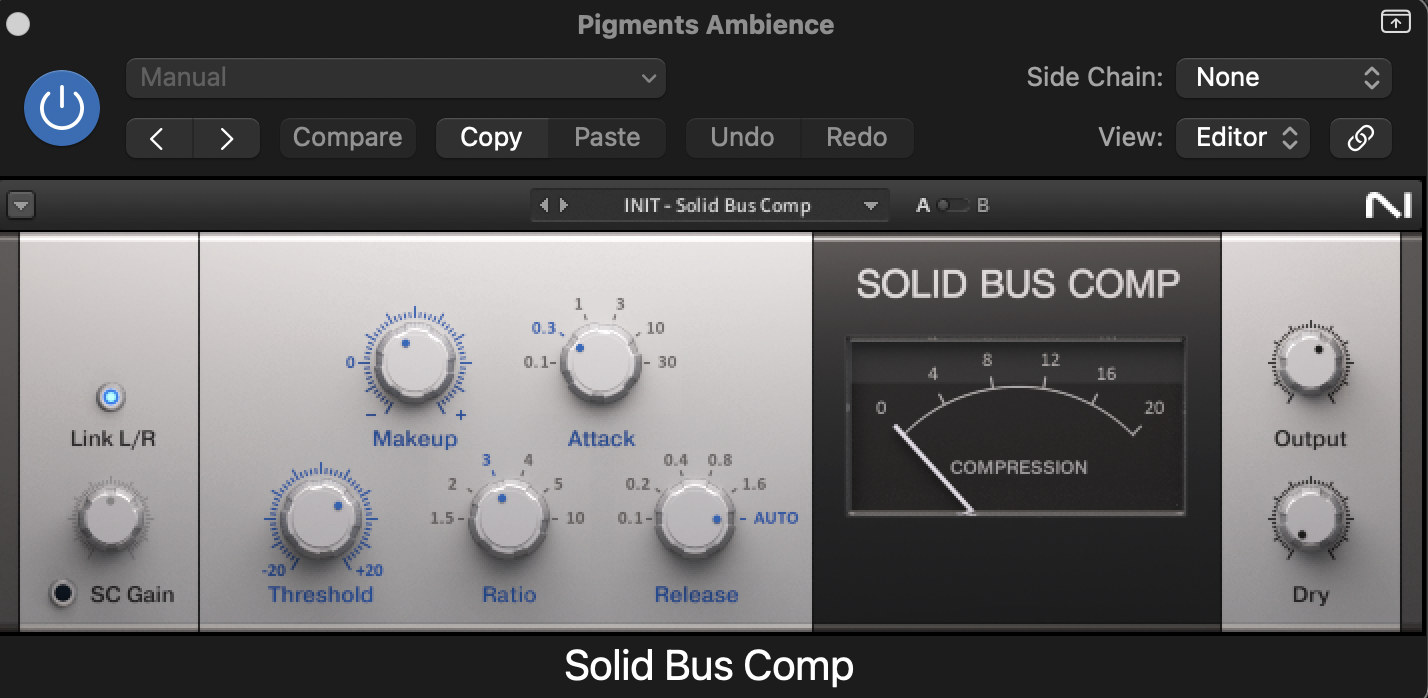The height and width of the screenshot is (698, 1428).
Task: Click the Attack 0.3 label
Action: tap(544, 328)
